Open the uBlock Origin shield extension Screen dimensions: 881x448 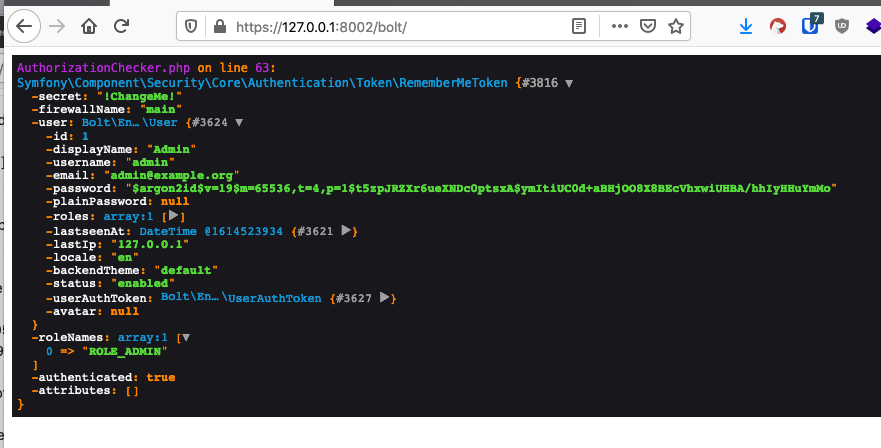point(842,26)
